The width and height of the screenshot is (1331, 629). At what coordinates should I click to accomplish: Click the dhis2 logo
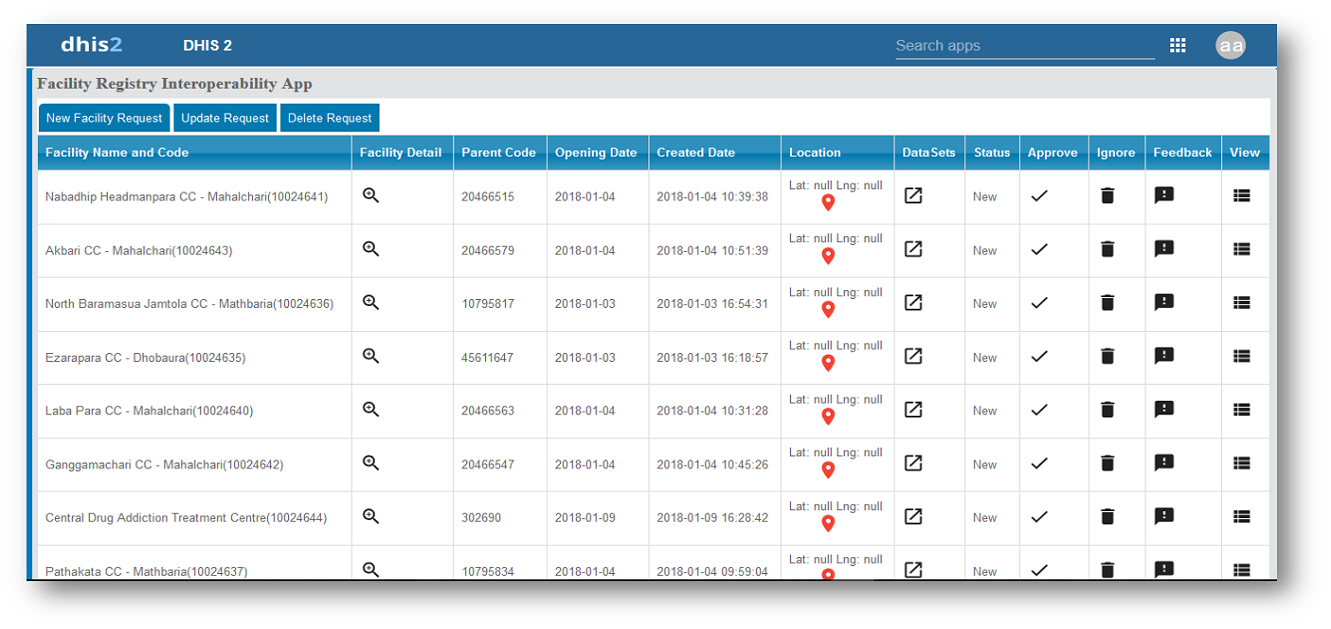(91, 45)
